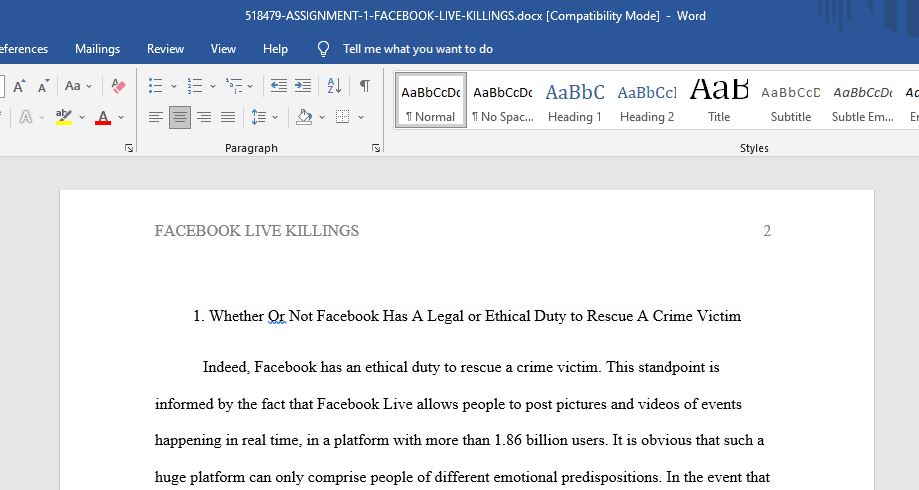Open the Change Case Aa dropdown
This screenshot has width=919, height=490.
(78, 86)
